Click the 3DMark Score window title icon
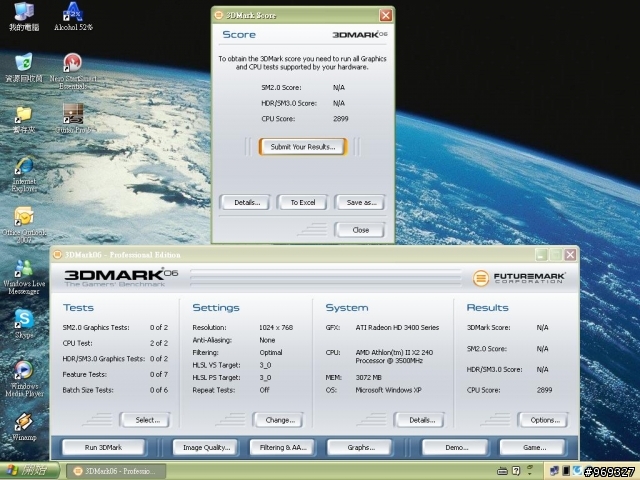Image resolution: width=640 pixels, height=480 pixels. click(x=219, y=15)
